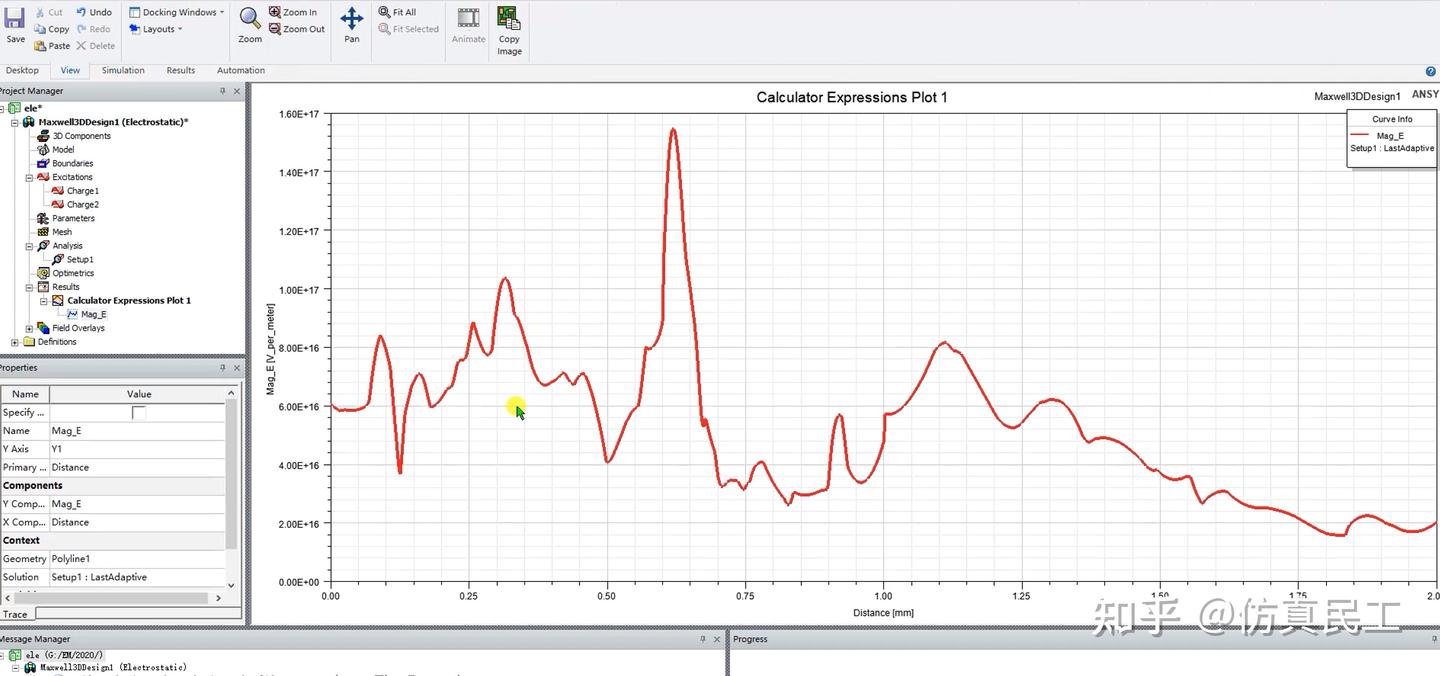
Task: Click the Boundaries node icon
Action: (43, 163)
